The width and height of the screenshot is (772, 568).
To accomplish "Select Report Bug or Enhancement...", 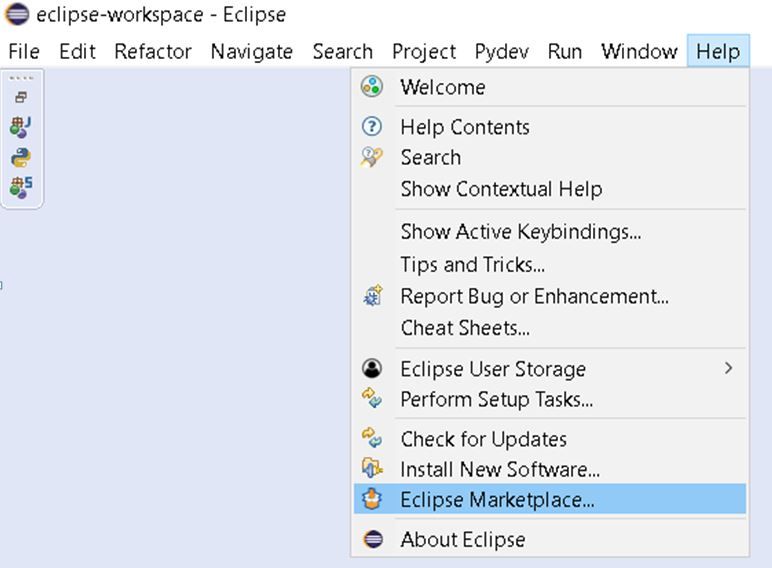I will coord(550,296).
